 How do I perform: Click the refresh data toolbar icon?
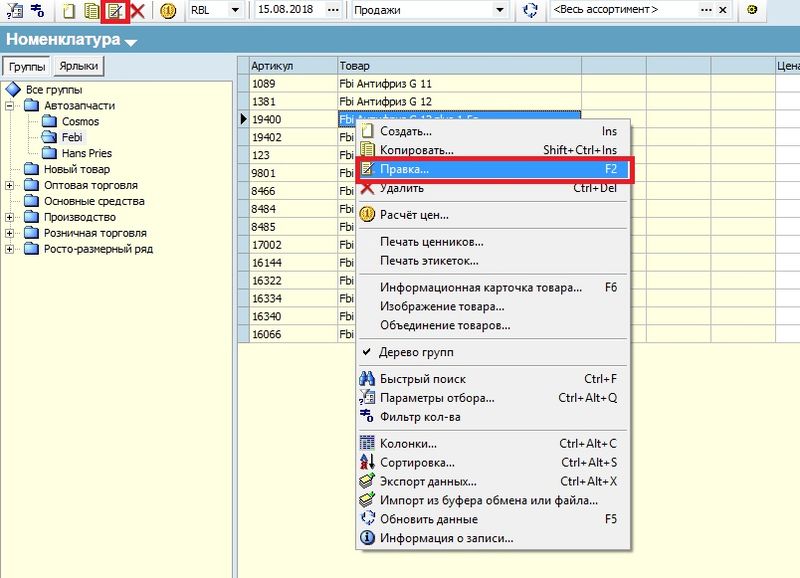(531, 10)
